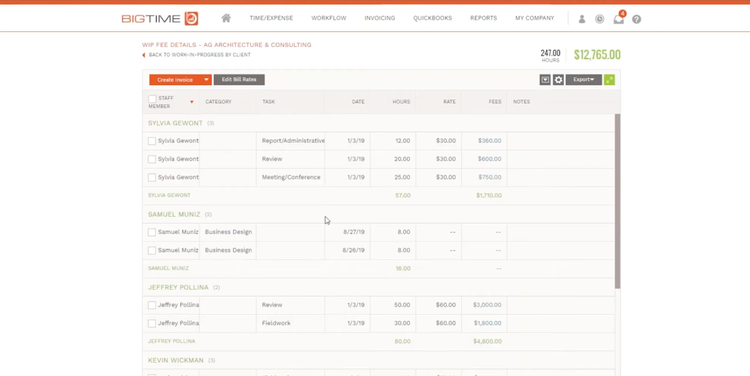Click the back arrow before Work-In-Progress link
This screenshot has width=750, height=376.
point(143,55)
